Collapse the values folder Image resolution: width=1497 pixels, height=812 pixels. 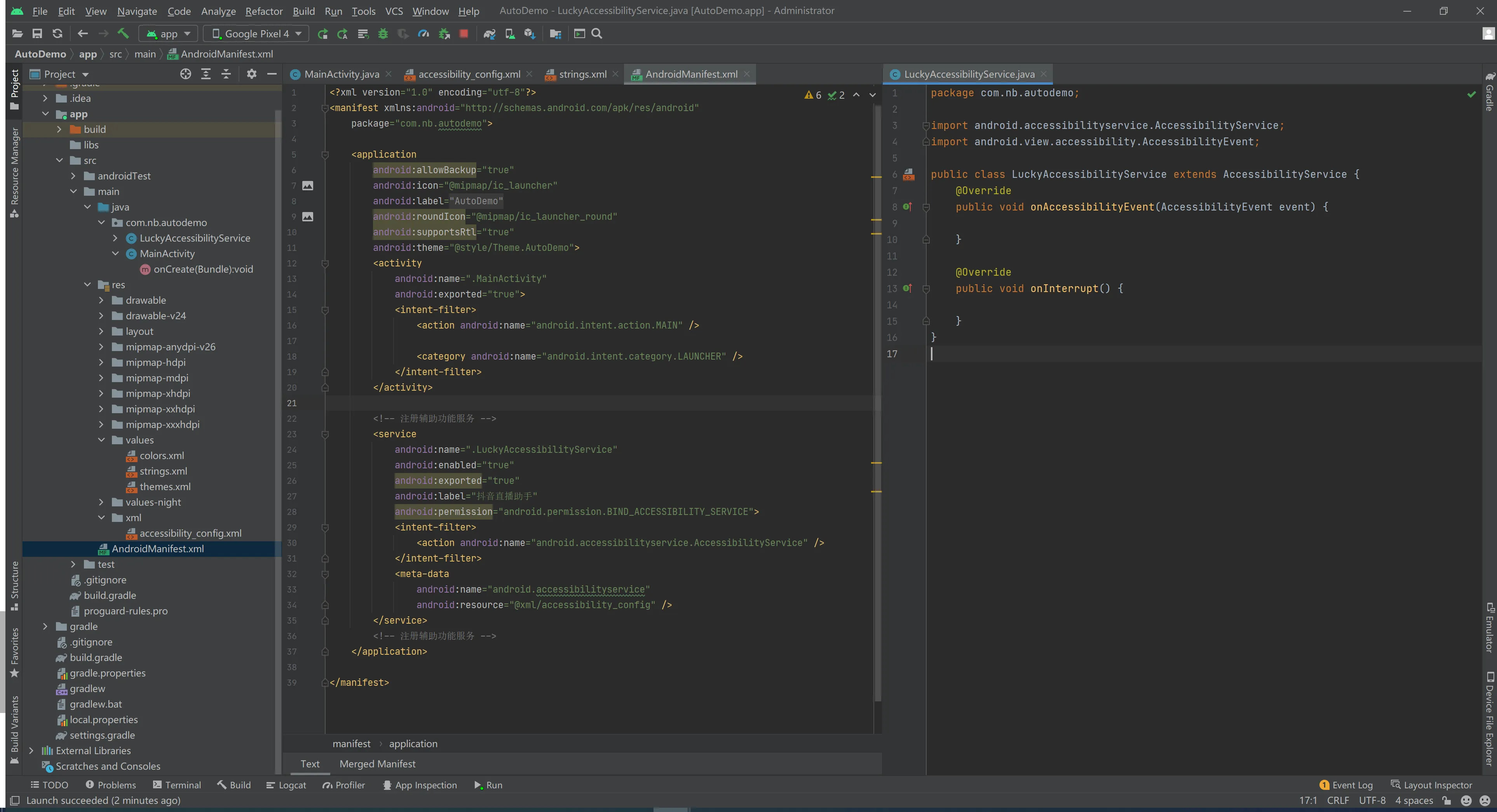pyautogui.click(x=101, y=440)
